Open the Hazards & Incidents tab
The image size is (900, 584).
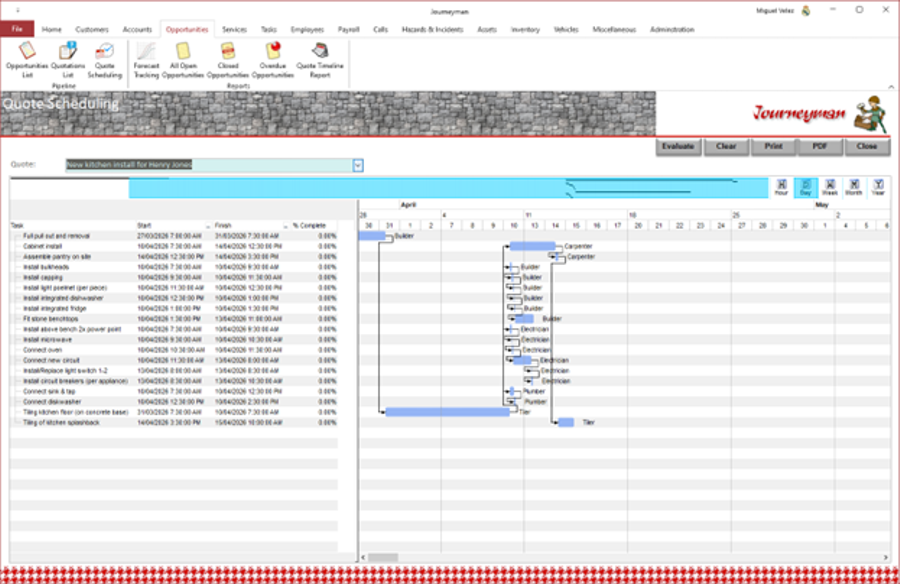click(x=432, y=29)
